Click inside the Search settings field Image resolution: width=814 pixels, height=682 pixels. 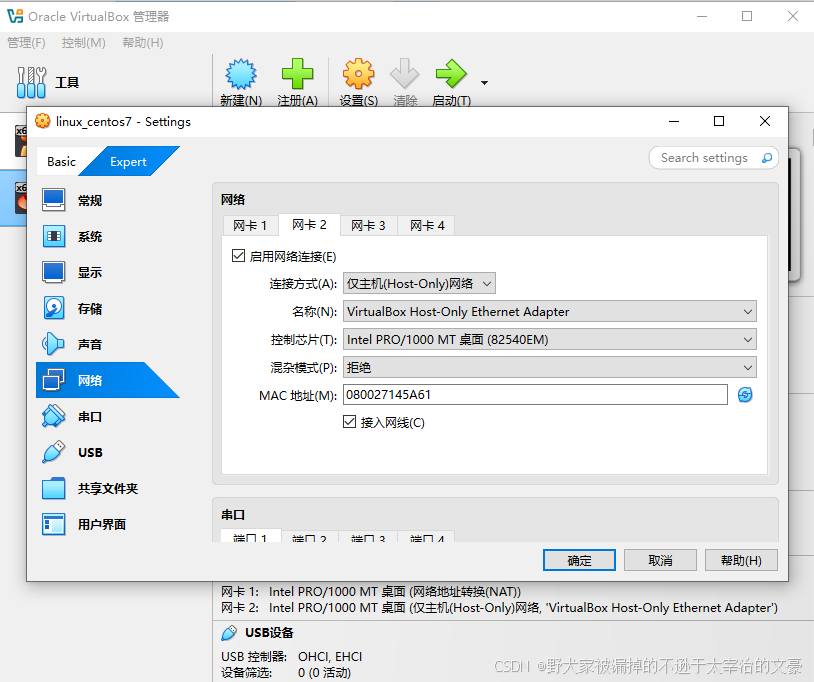coord(705,157)
